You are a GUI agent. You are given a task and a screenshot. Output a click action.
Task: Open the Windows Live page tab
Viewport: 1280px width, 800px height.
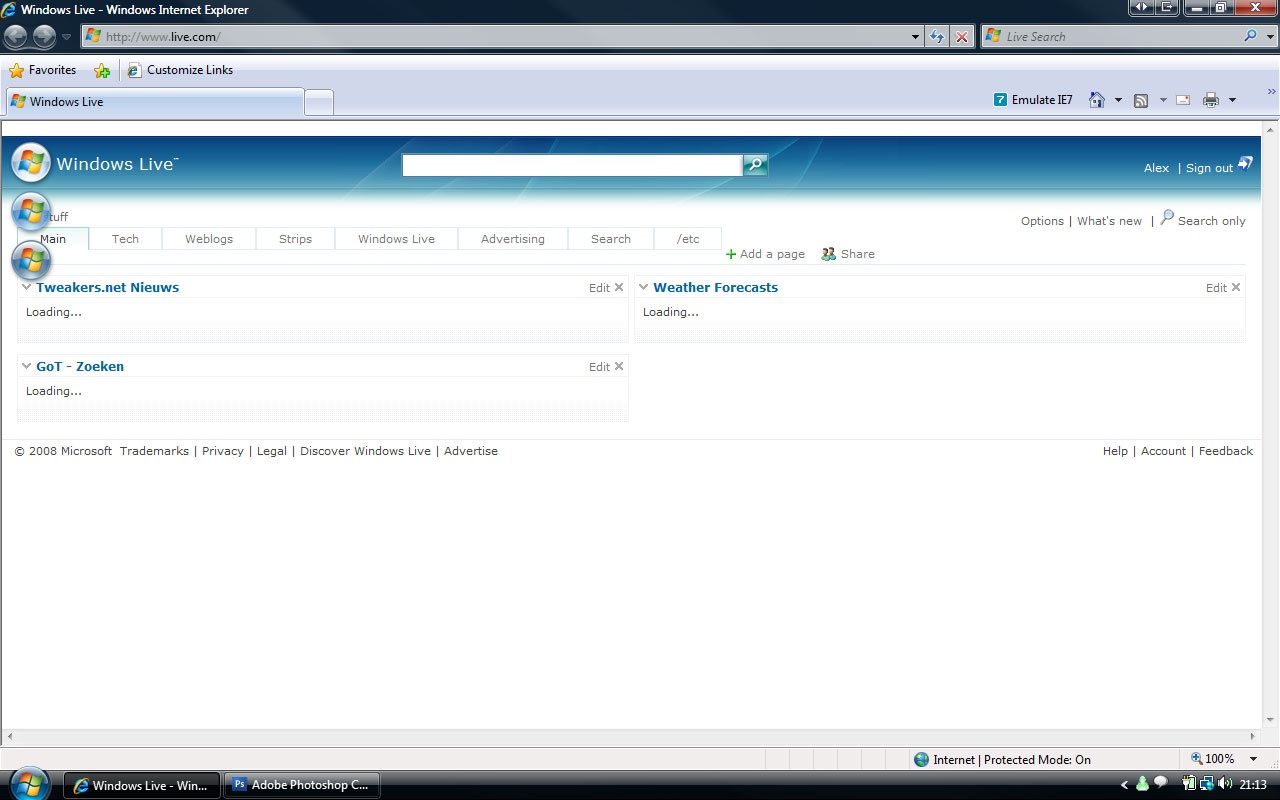[x=396, y=239]
